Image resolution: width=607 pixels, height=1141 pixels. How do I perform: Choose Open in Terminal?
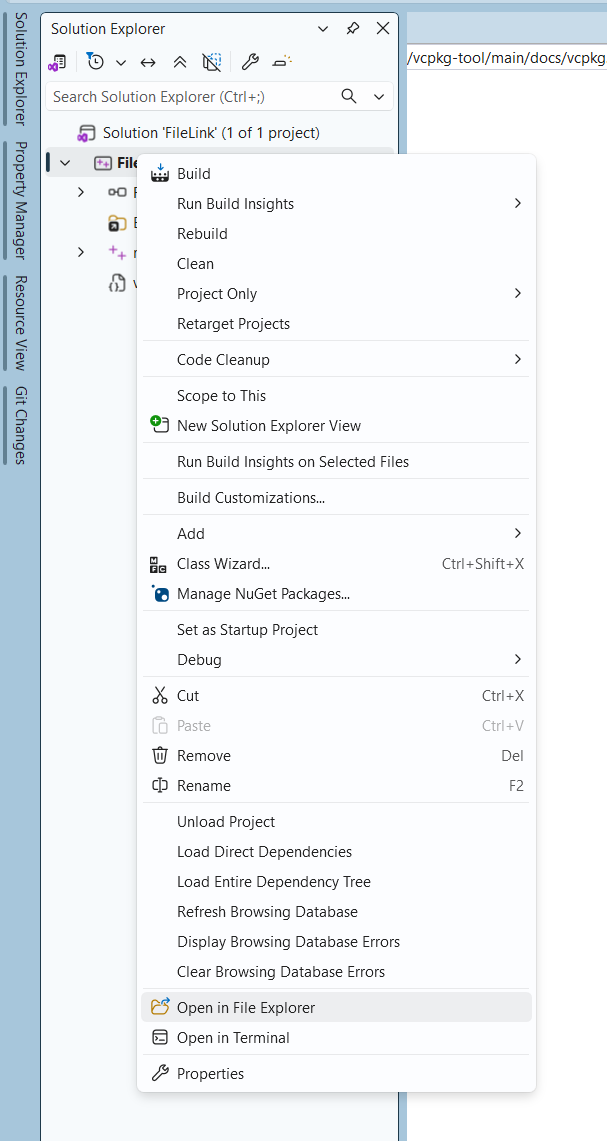point(336,1038)
